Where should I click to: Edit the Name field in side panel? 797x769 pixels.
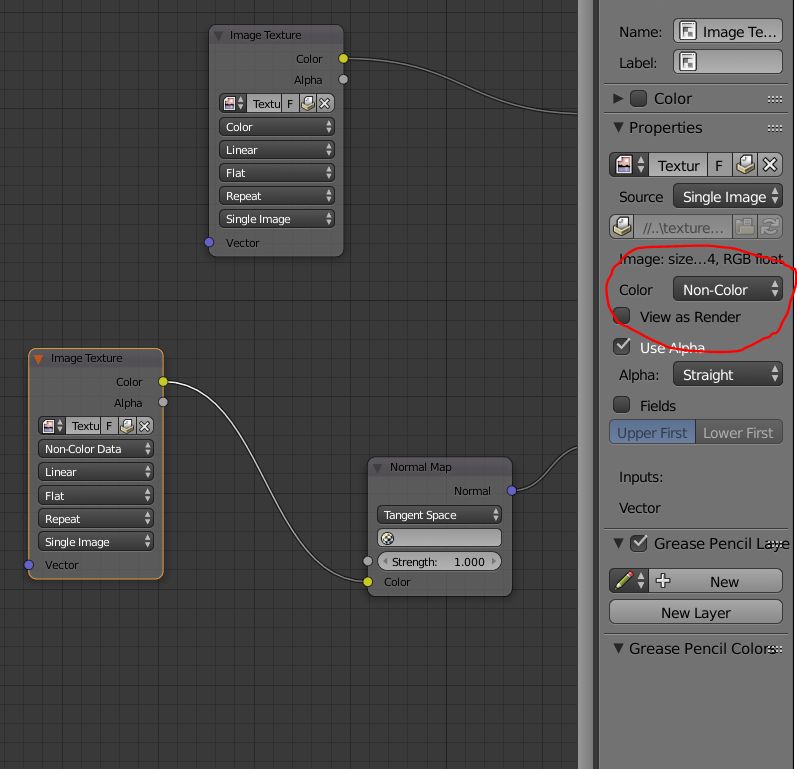click(x=728, y=31)
